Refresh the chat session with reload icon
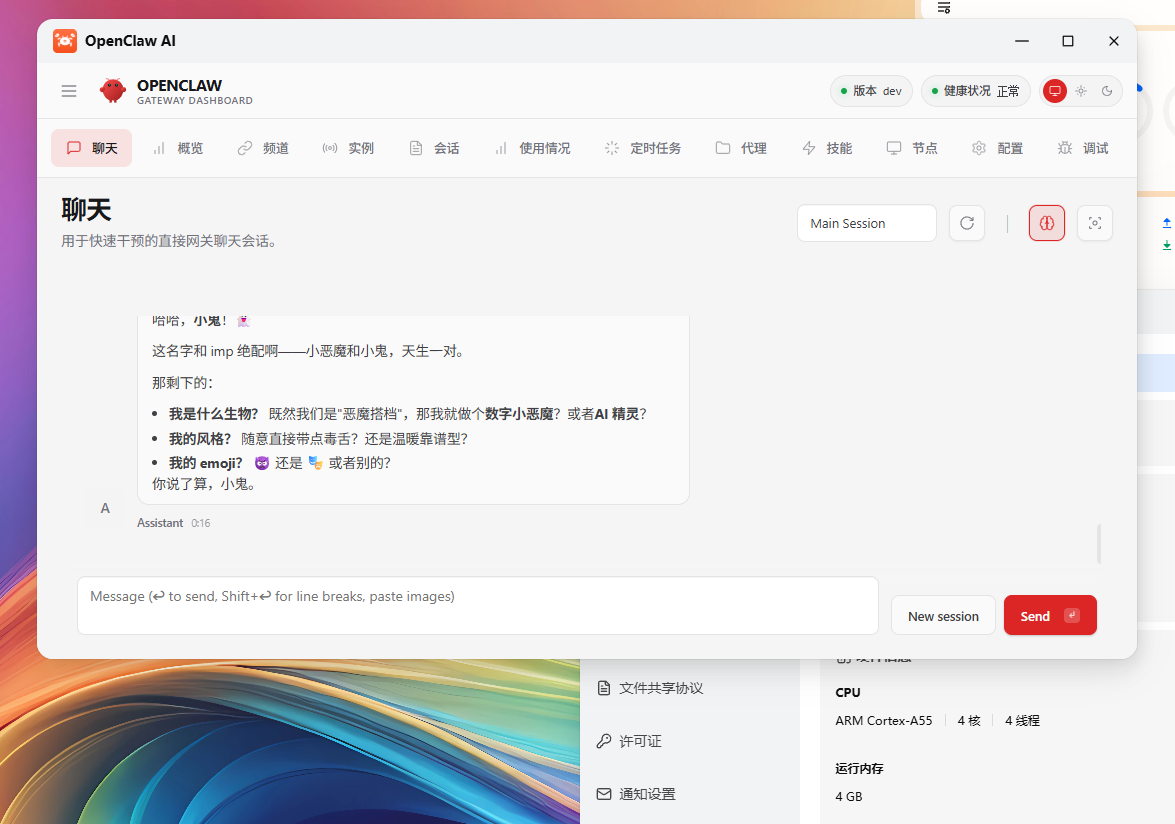The image size is (1175, 824). (x=967, y=223)
